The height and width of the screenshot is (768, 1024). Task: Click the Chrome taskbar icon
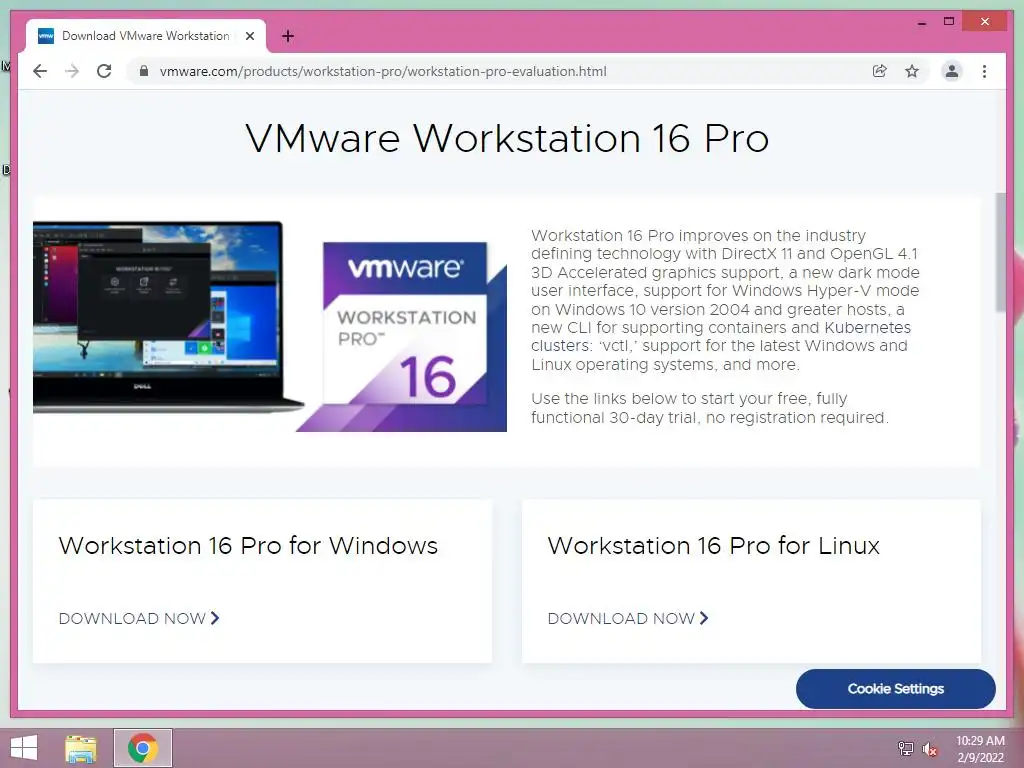[142, 748]
